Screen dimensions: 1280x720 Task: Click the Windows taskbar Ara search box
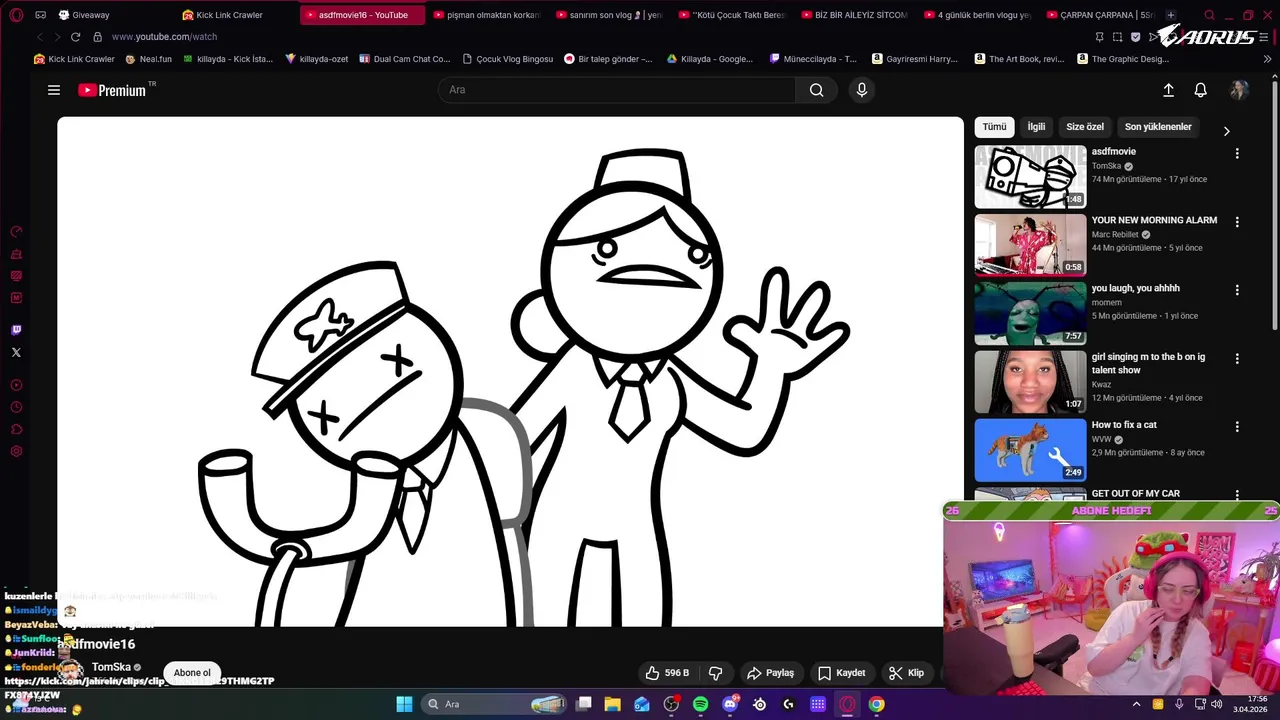pos(495,704)
